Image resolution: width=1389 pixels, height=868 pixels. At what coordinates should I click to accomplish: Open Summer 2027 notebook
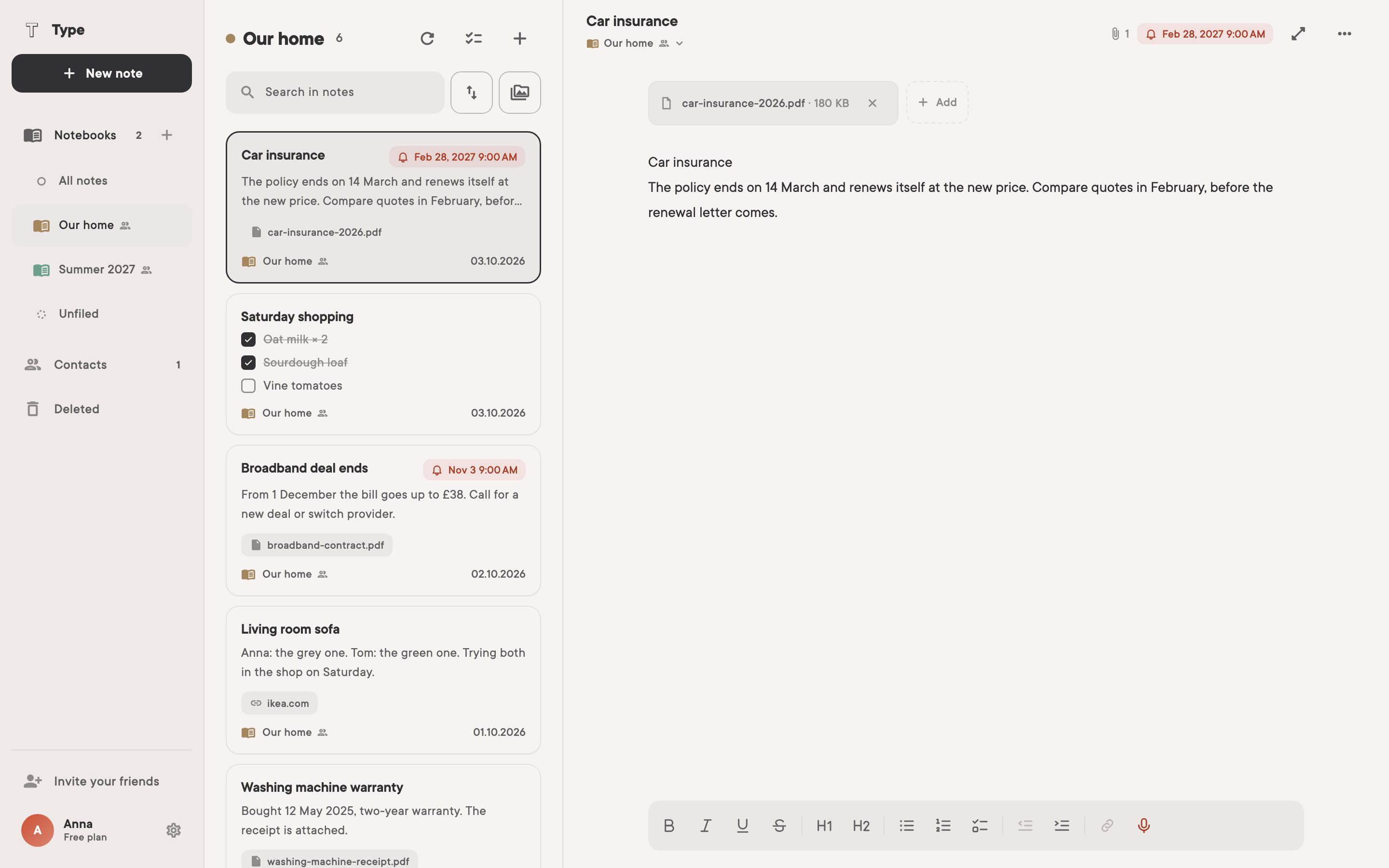coord(102,270)
